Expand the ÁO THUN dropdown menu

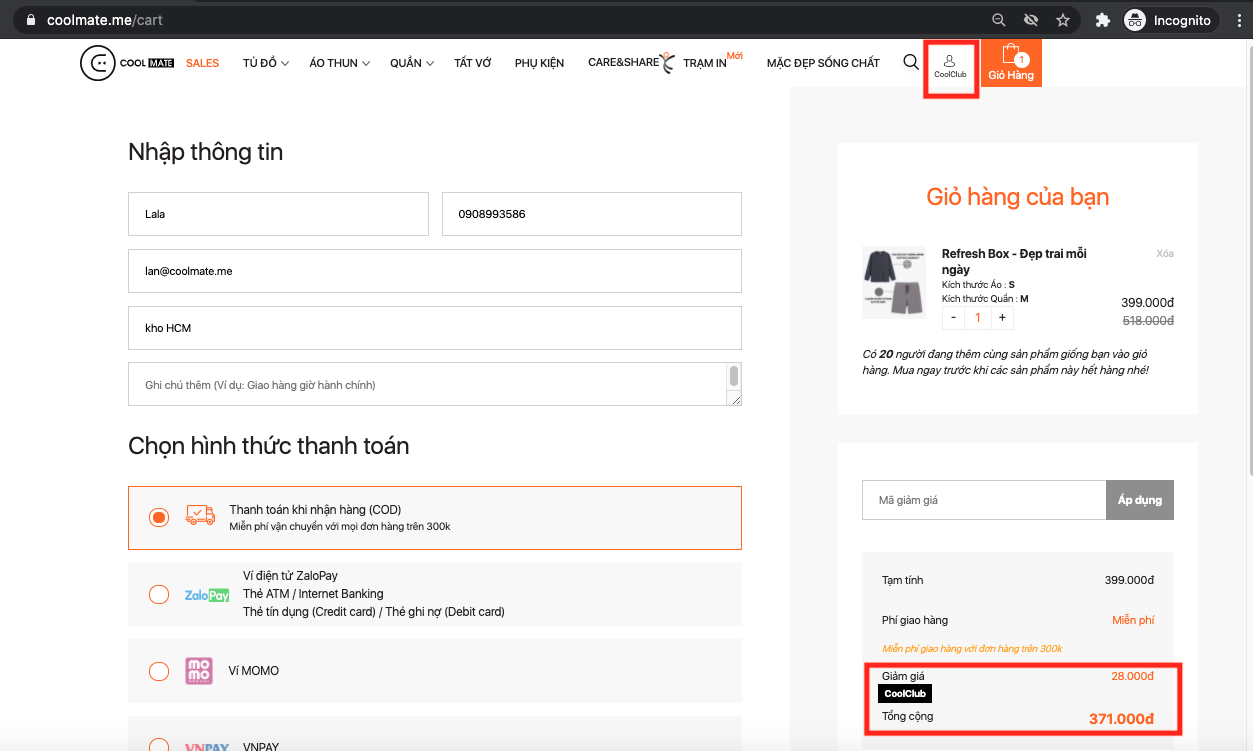[x=340, y=63]
